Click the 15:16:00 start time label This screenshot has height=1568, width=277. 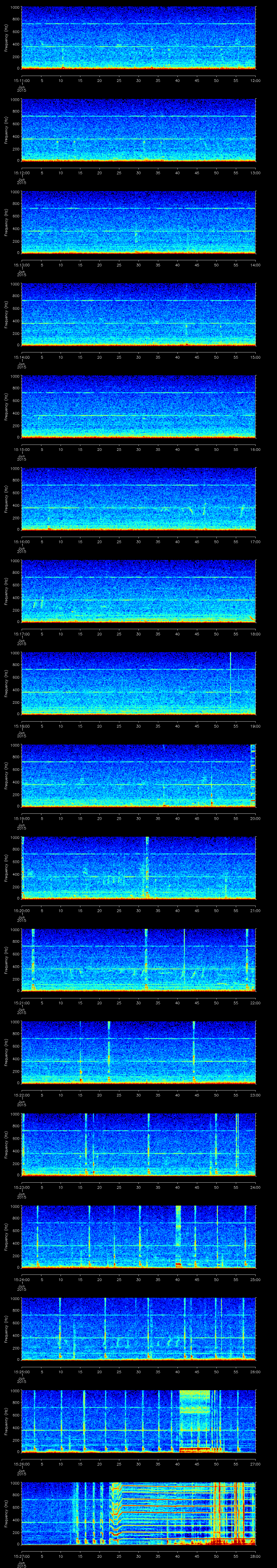pyautogui.click(x=21, y=542)
